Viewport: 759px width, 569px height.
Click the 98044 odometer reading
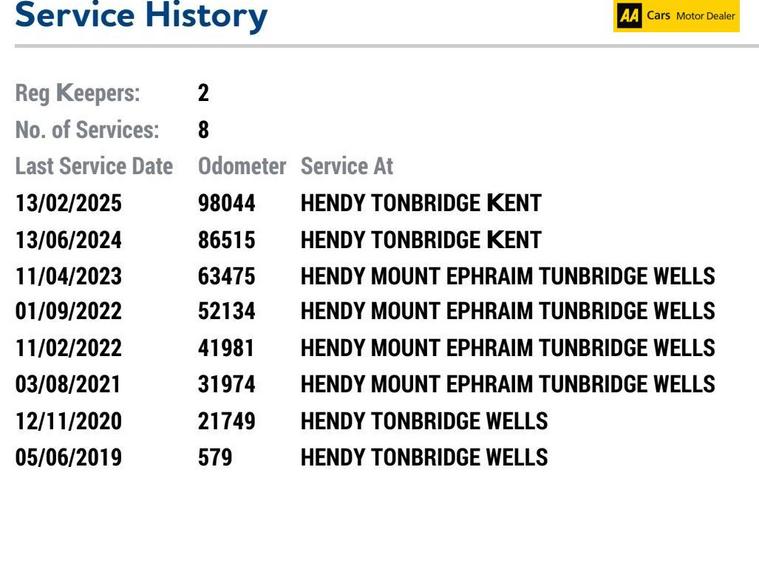pos(227,203)
